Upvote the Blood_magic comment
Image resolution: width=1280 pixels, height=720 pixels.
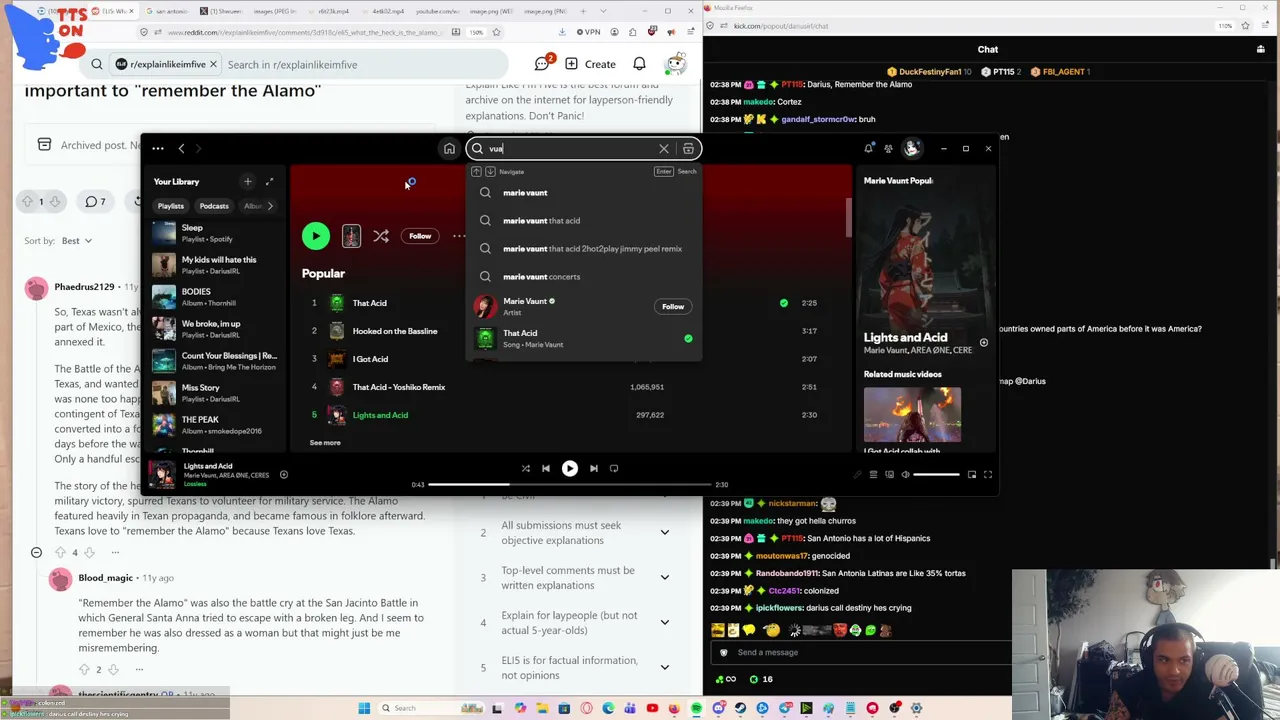[84, 670]
